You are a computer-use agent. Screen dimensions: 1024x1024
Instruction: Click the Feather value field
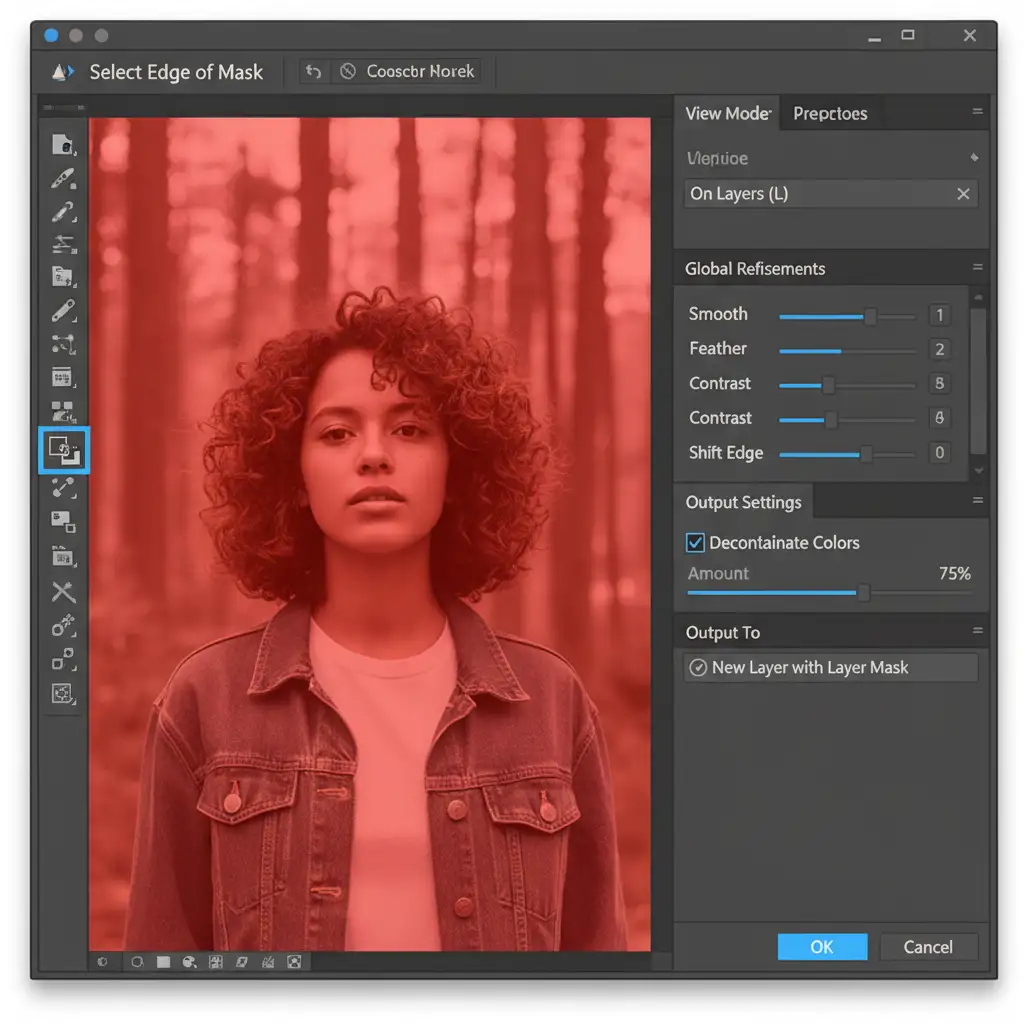tap(939, 349)
